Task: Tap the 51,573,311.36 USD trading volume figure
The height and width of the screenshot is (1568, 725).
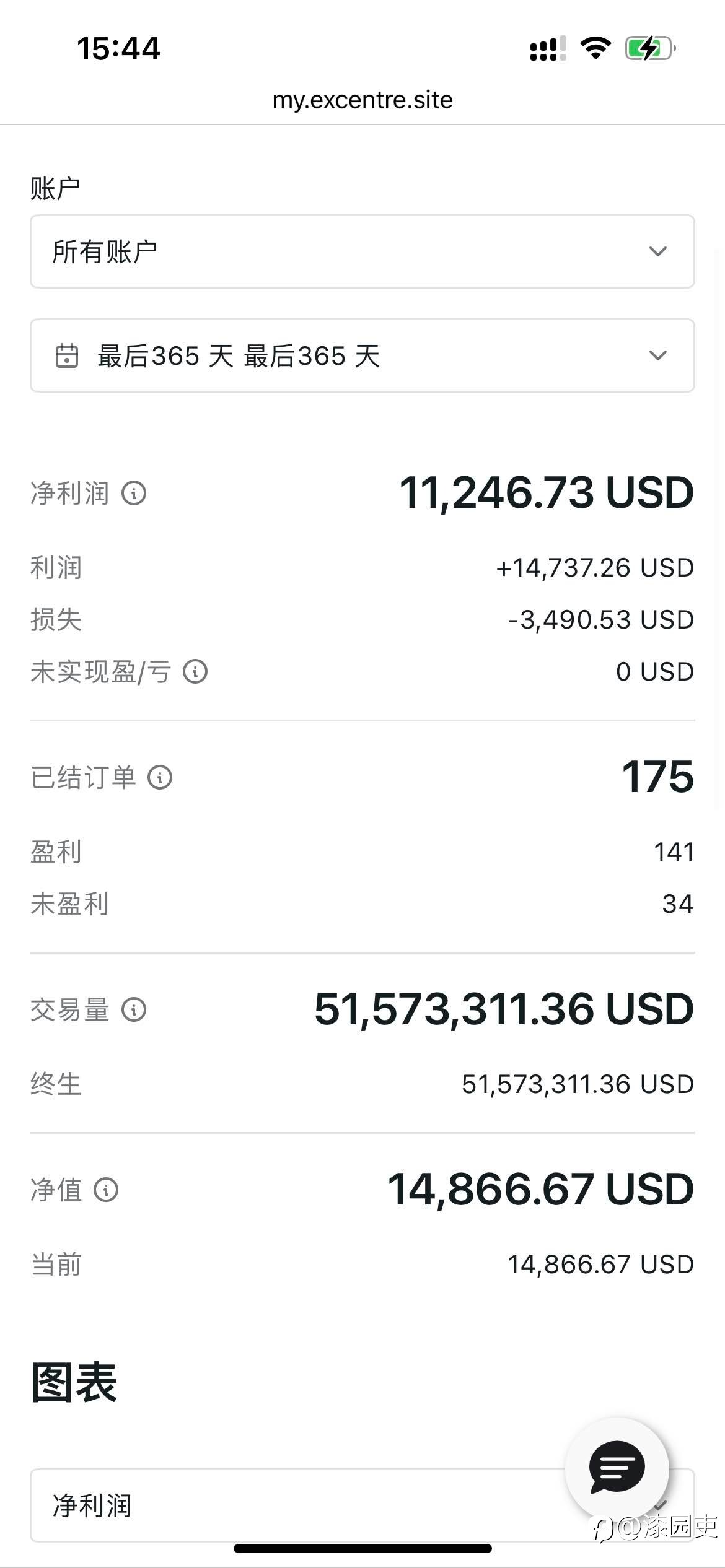Action: coord(504,1009)
